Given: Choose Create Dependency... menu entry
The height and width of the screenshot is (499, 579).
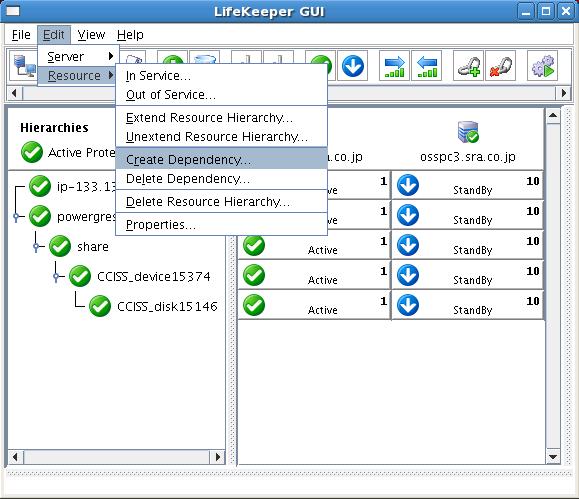Looking at the screenshot, I should (x=222, y=159).
